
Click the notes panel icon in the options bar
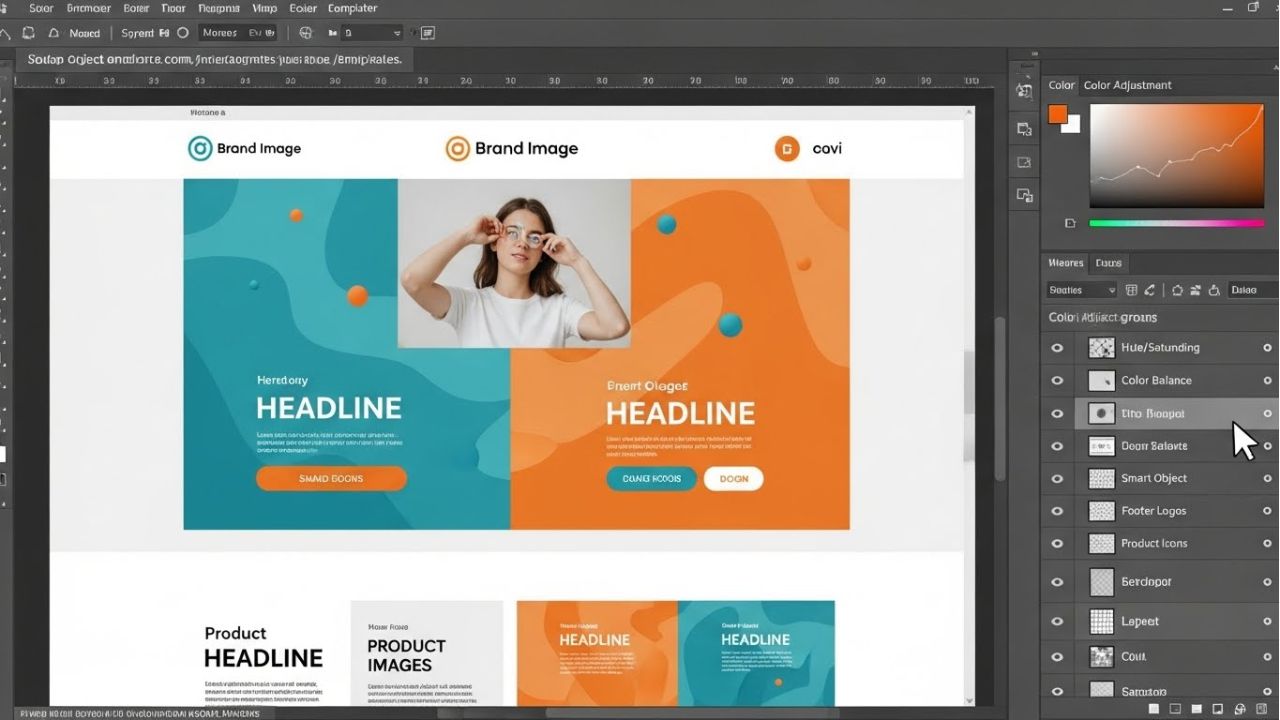pyautogui.click(x=428, y=33)
